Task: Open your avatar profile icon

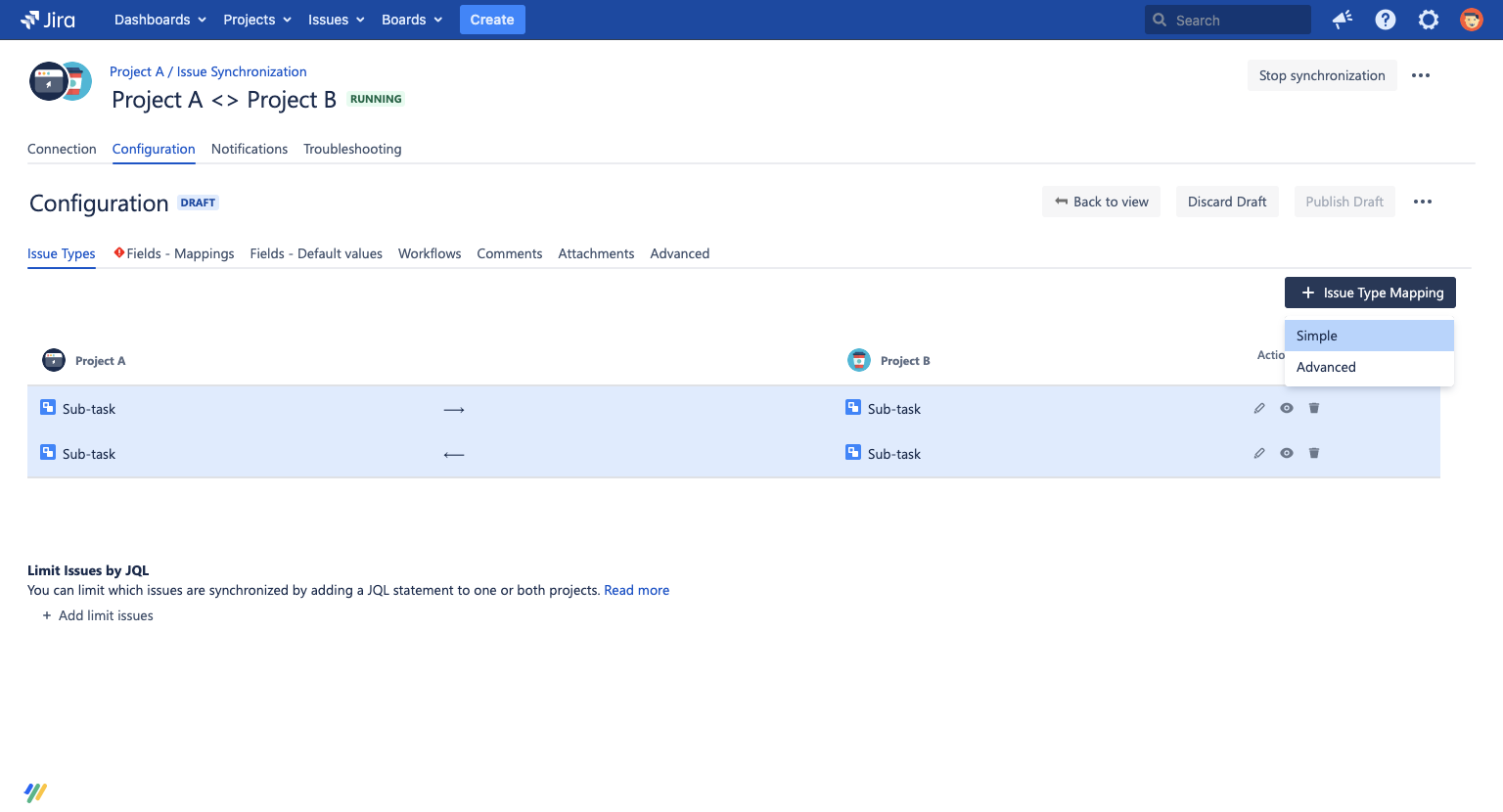Action: coord(1471,20)
